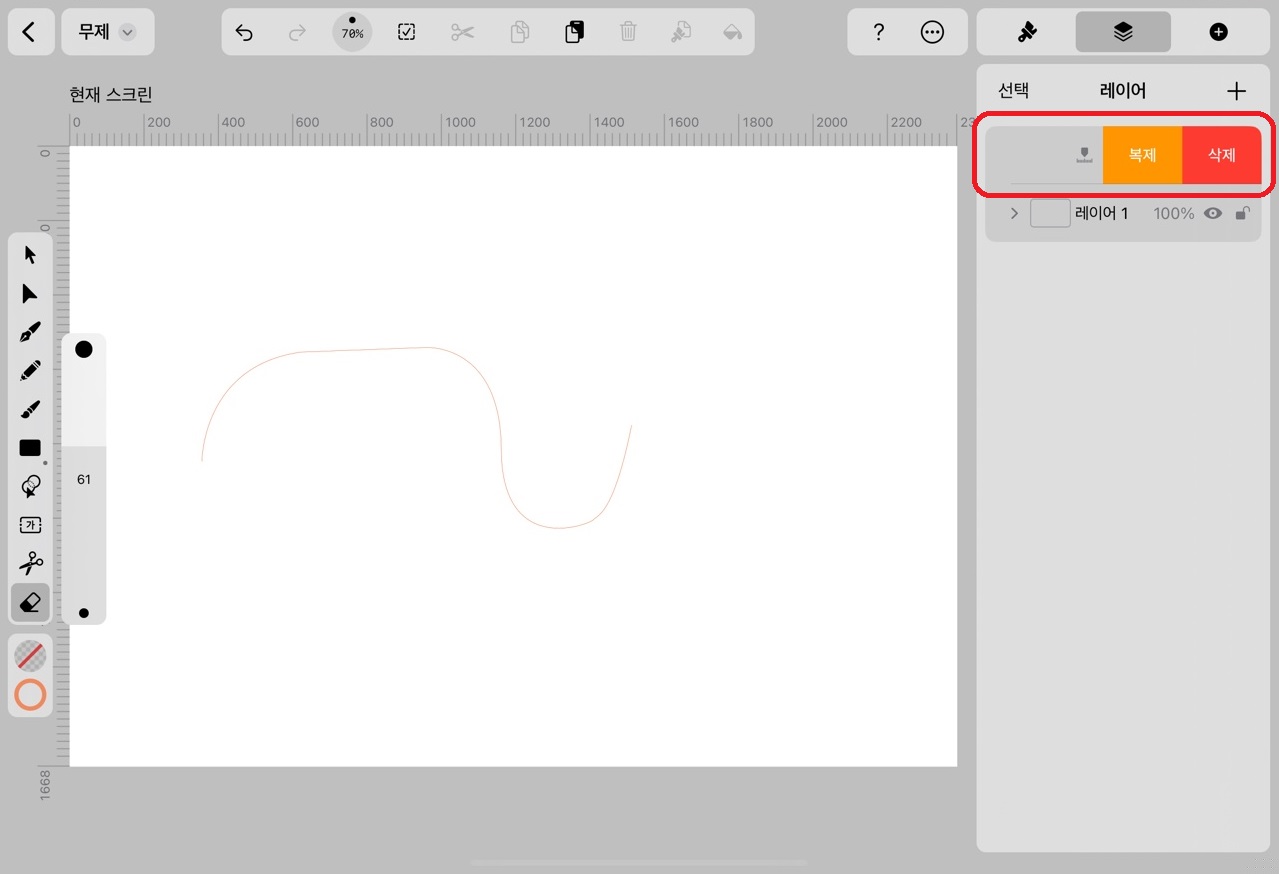The width and height of the screenshot is (1279, 874).
Task: Select the pen tool
Action: tap(30, 332)
